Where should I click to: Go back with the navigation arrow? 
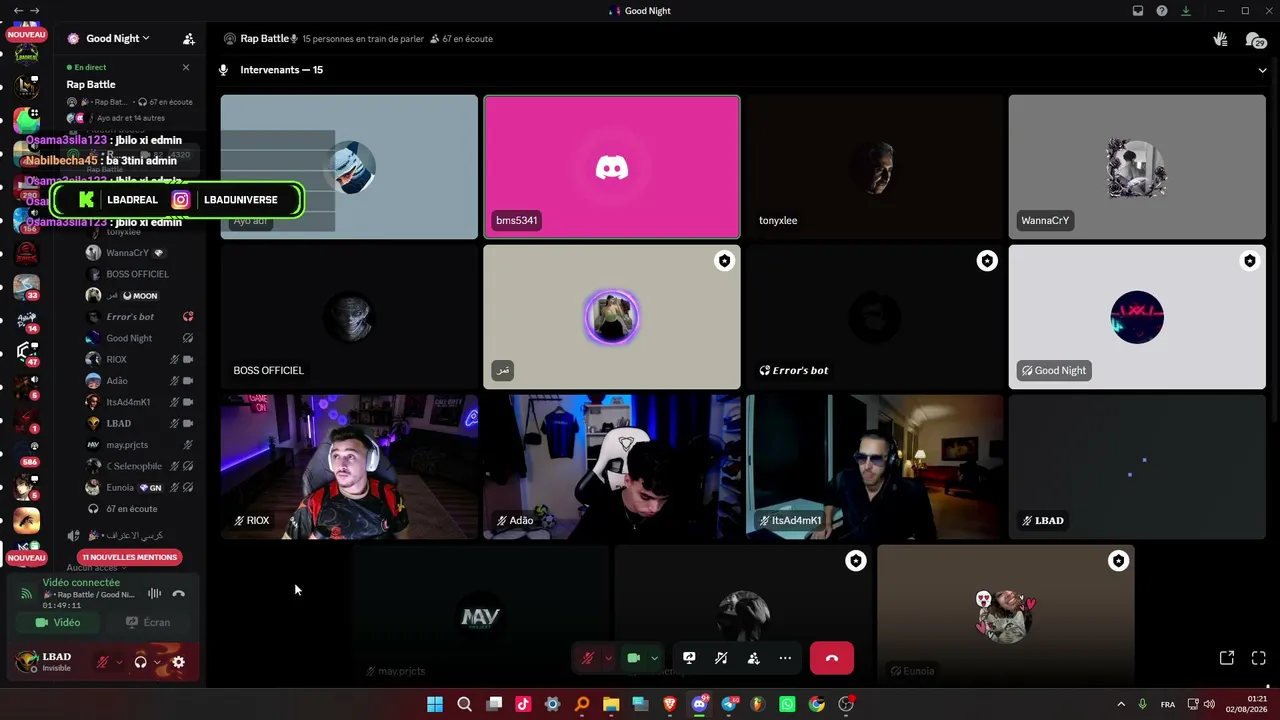[x=17, y=11]
